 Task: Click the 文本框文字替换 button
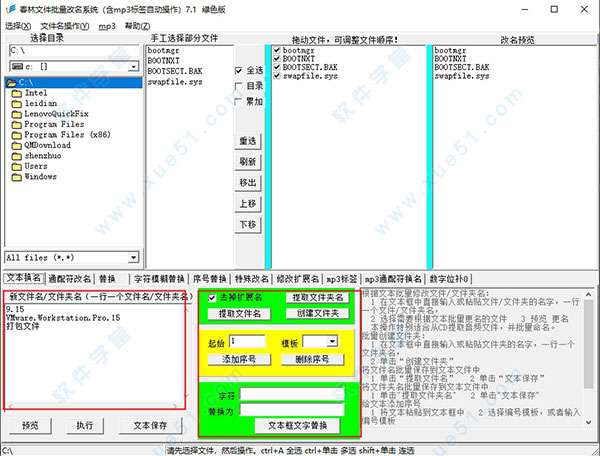pos(297,426)
